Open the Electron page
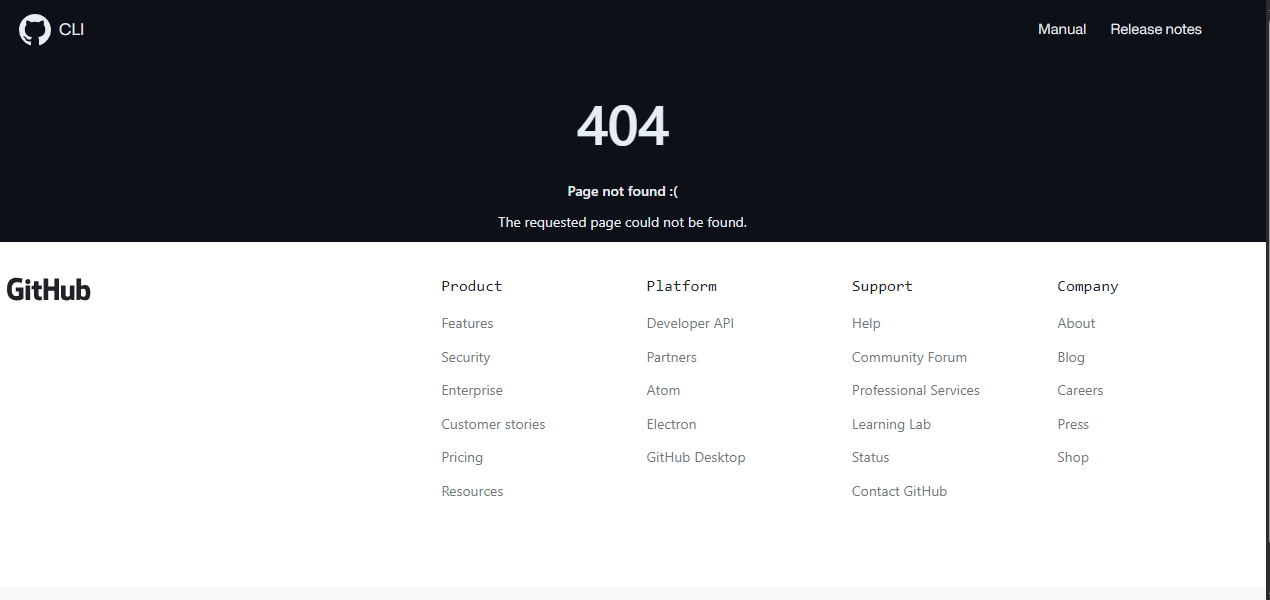Viewport: 1270px width, 600px height. pos(671,424)
